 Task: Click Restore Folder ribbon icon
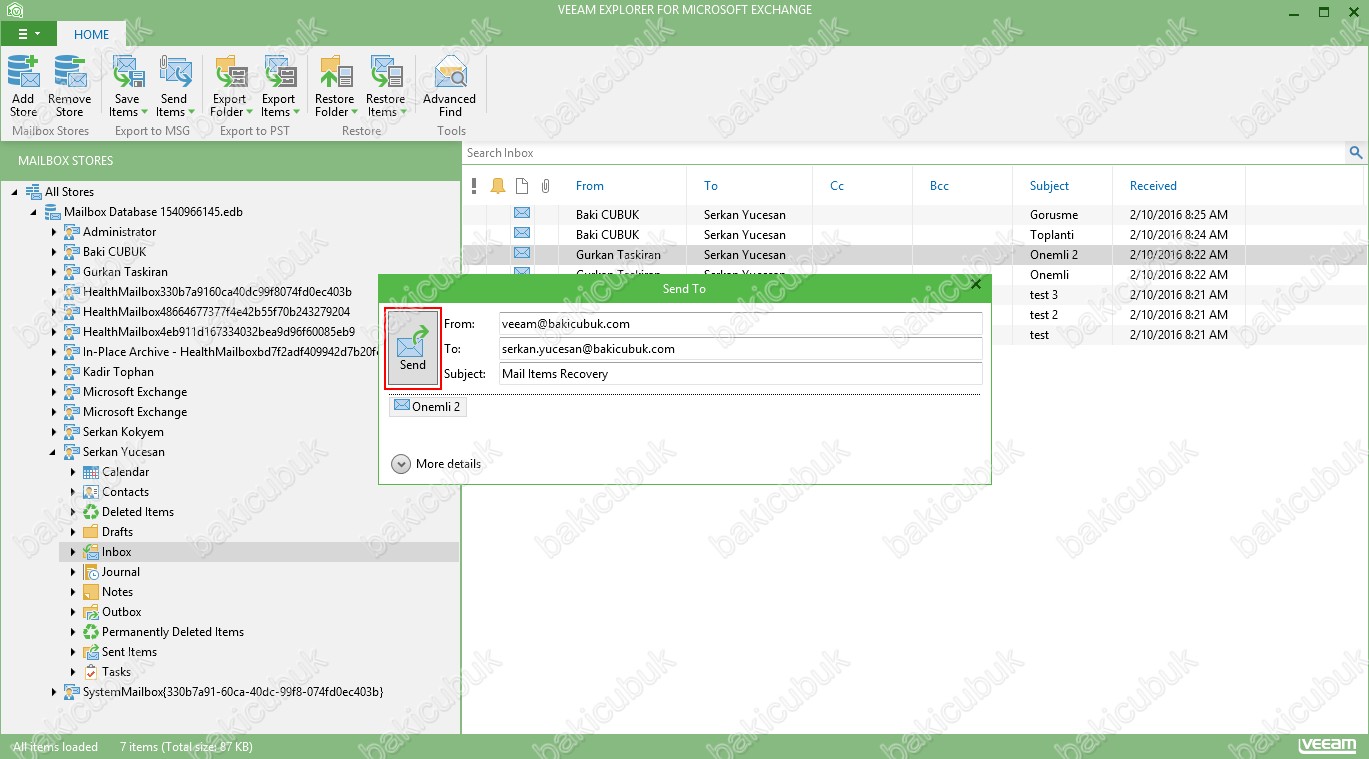335,86
